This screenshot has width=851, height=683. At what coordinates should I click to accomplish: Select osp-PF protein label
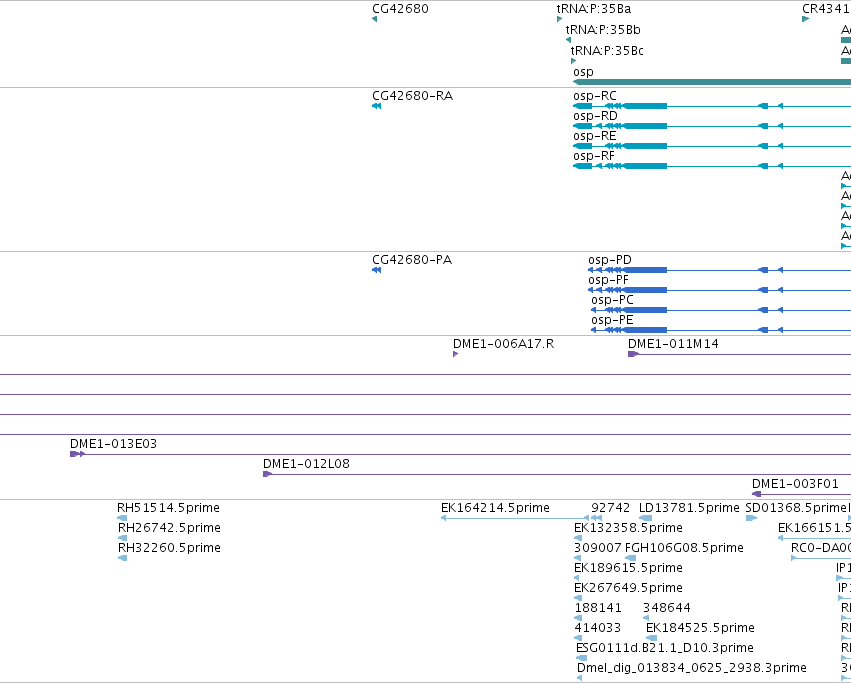tap(608, 280)
